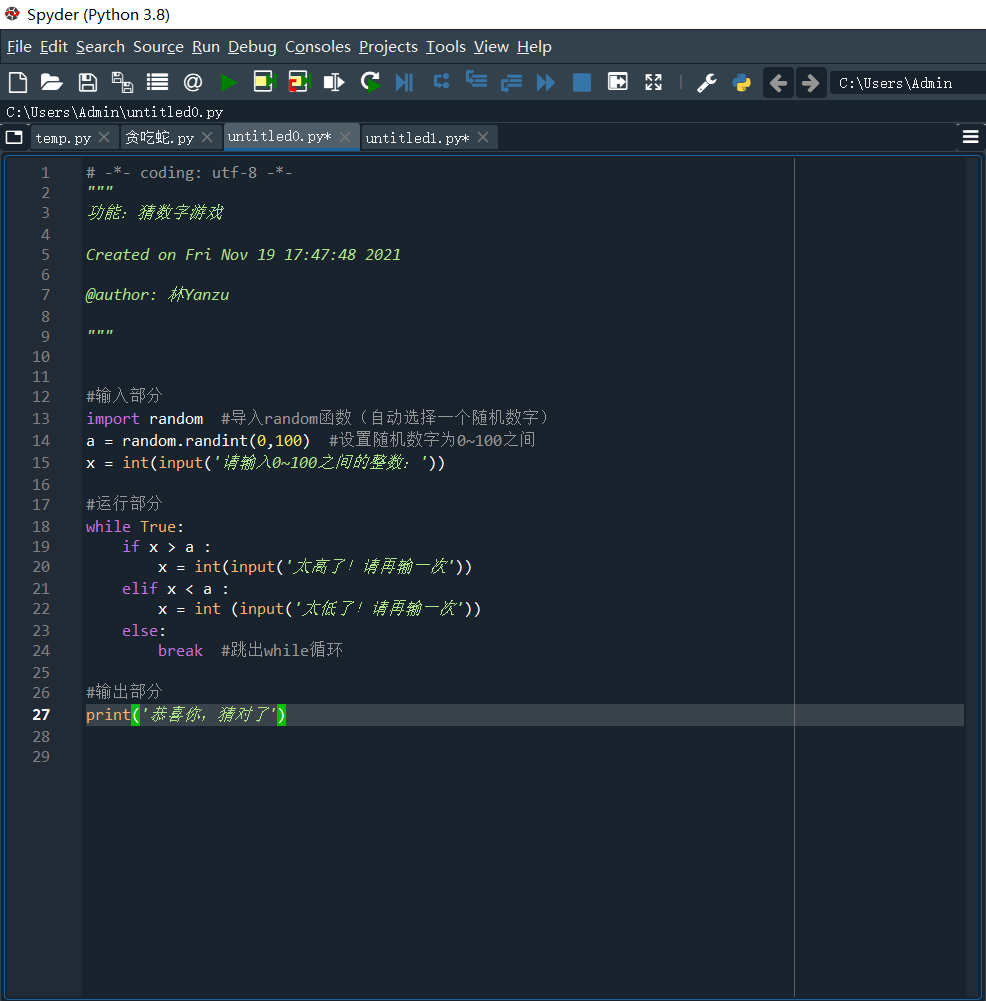Stop debugging with square button
This screenshot has height=1001, width=986.
coord(581,83)
